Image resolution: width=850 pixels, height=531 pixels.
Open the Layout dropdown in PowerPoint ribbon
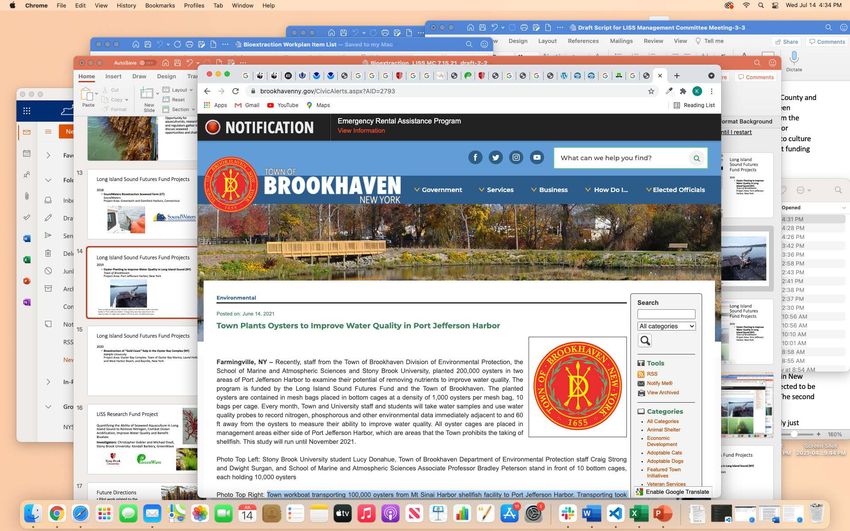(x=176, y=90)
